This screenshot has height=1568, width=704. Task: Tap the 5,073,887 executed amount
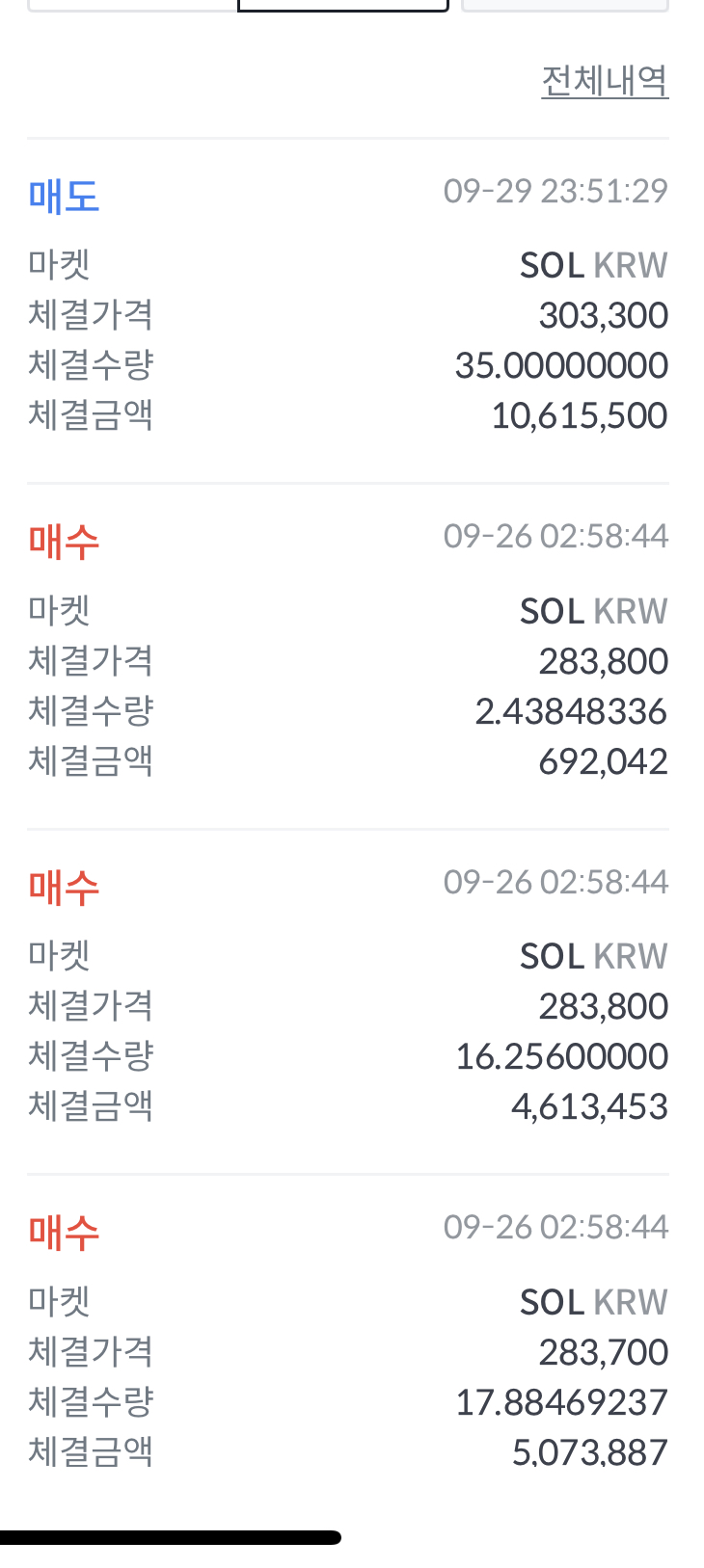[x=589, y=1452]
